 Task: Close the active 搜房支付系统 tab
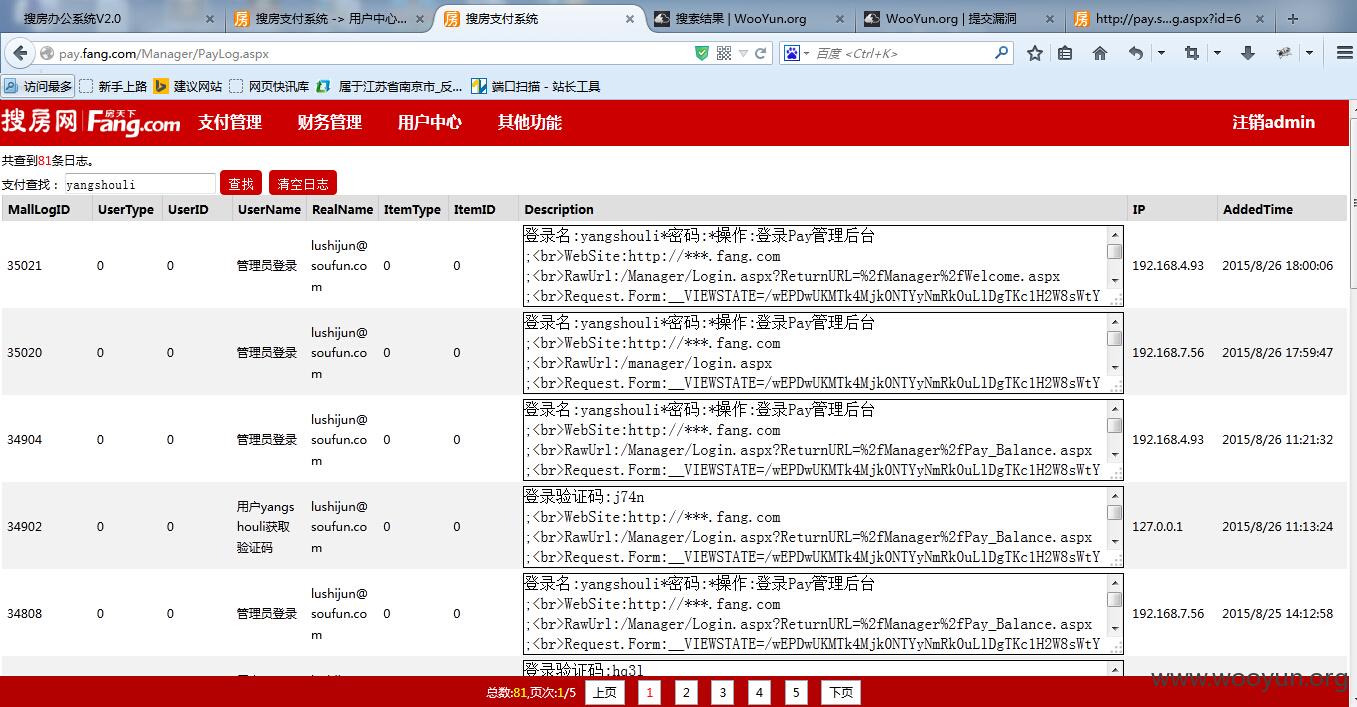tap(629, 18)
